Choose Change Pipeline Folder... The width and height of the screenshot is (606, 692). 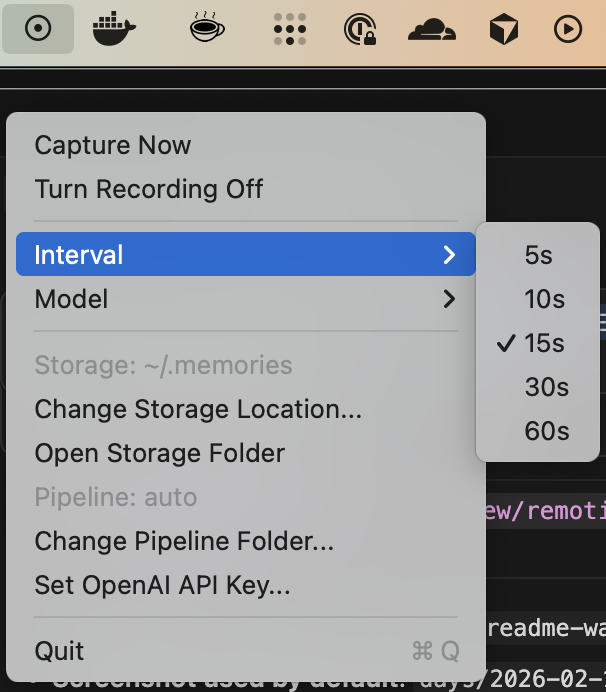(184, 541)
